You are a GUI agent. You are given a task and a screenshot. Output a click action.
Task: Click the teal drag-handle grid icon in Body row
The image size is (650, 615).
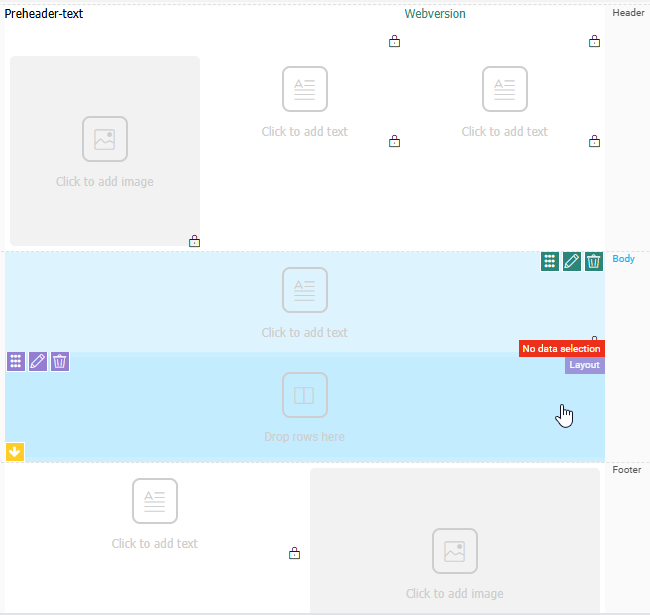549,262
